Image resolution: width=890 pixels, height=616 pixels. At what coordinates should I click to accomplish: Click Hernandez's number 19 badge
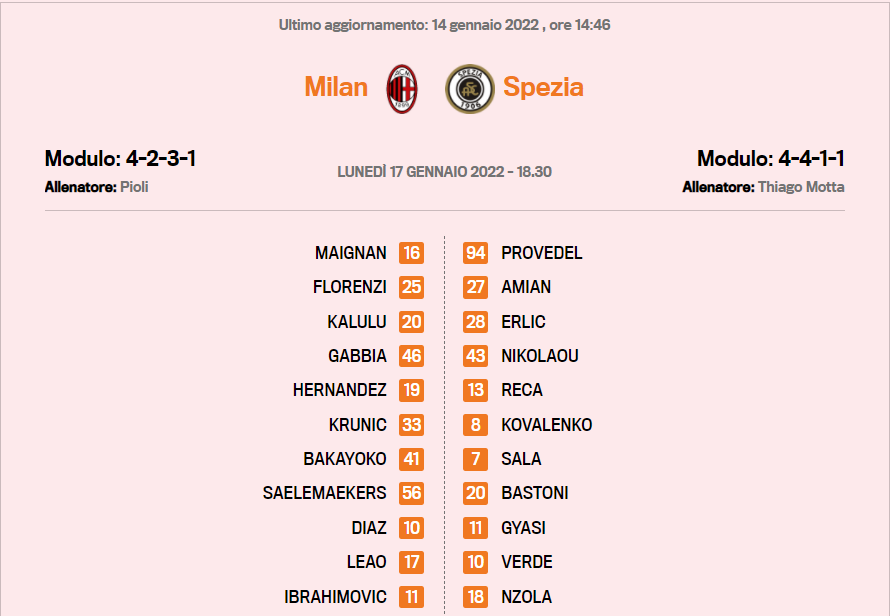[x=412, y=390]
